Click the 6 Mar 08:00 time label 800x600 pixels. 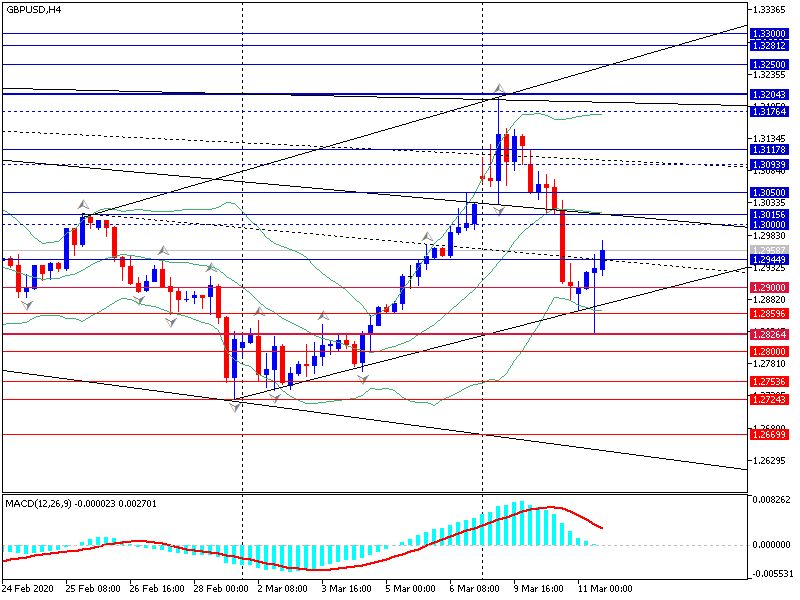coord(476,589)
